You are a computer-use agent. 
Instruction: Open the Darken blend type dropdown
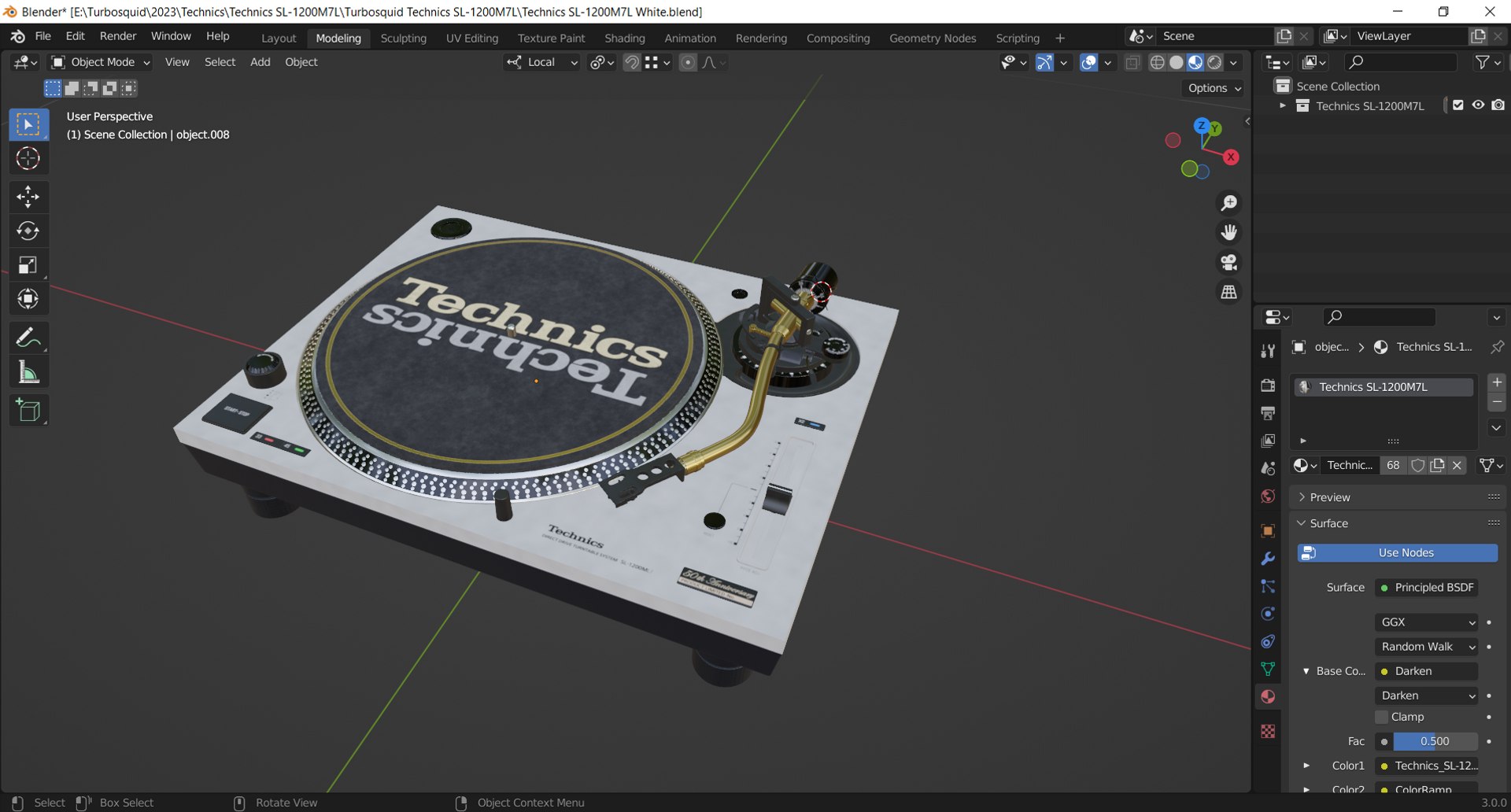click(1427, 696)
